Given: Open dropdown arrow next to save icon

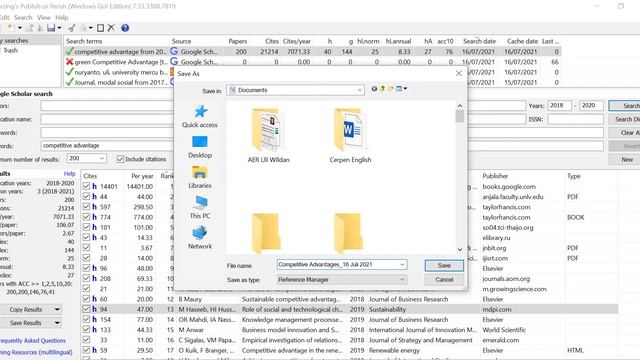Looking at the screenshot, I should pyautogui.click(x=59, y=28).
